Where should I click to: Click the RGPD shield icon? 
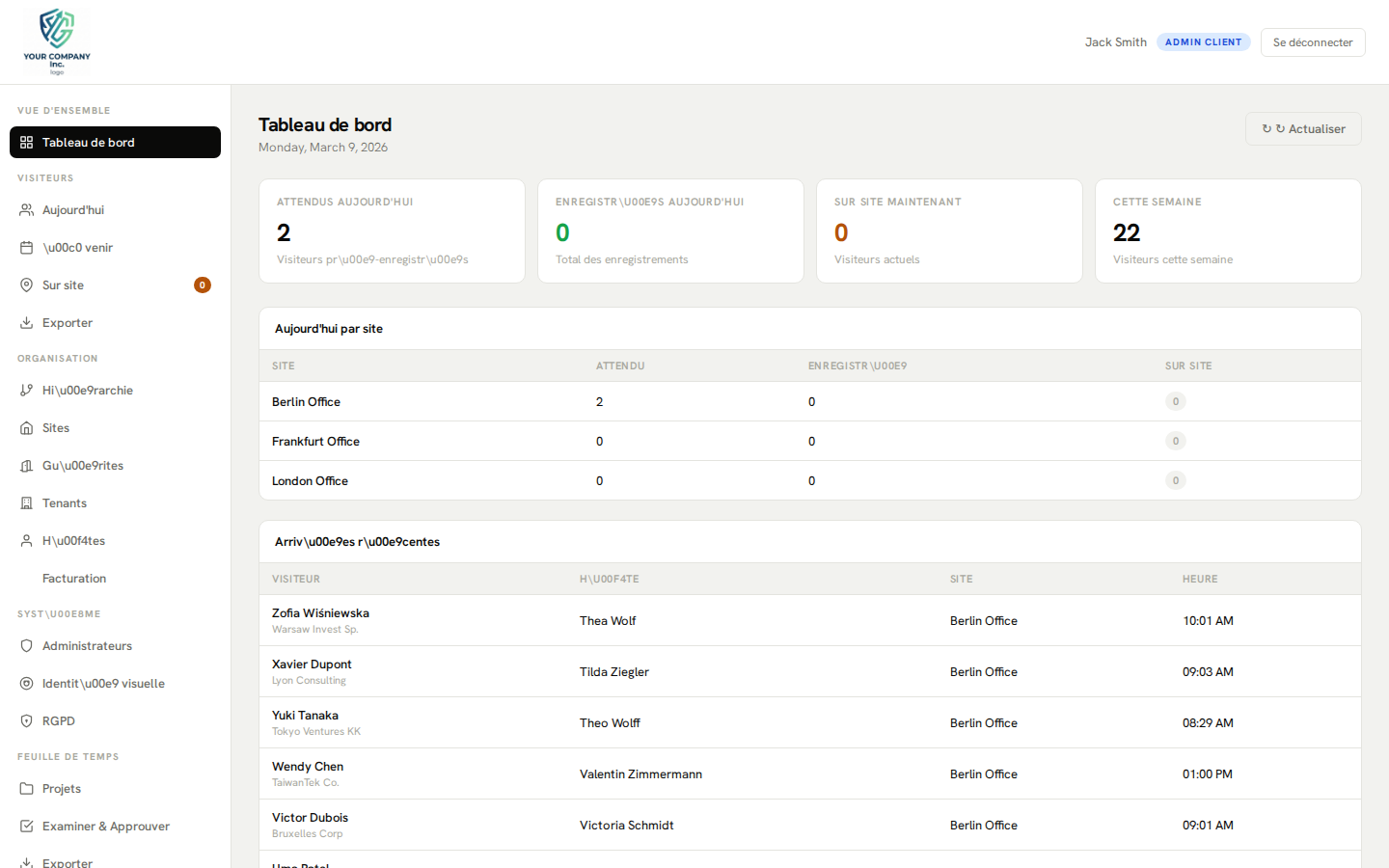click(x=27, y=721)
